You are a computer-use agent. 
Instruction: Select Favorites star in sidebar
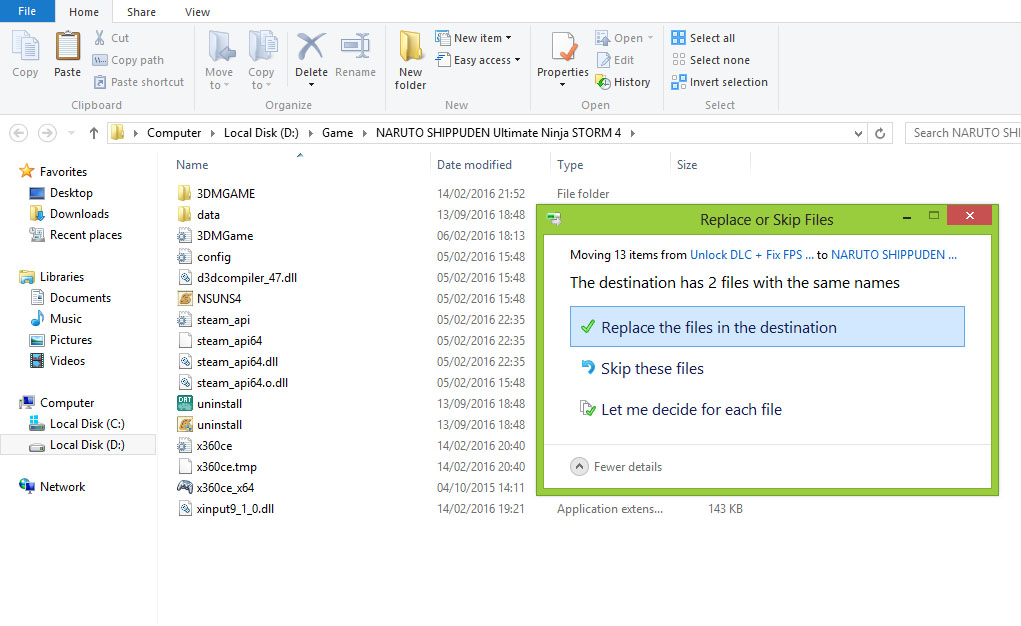[27, 171]
